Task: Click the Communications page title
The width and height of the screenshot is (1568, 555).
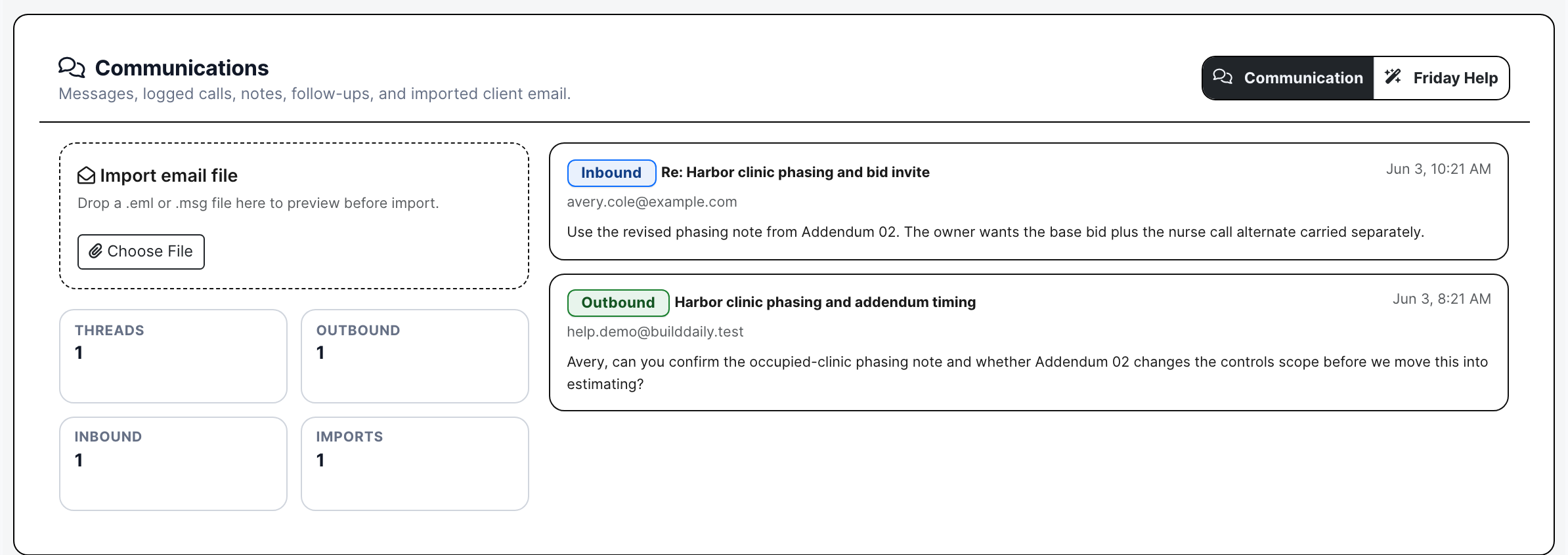Action: pos(182,68)
